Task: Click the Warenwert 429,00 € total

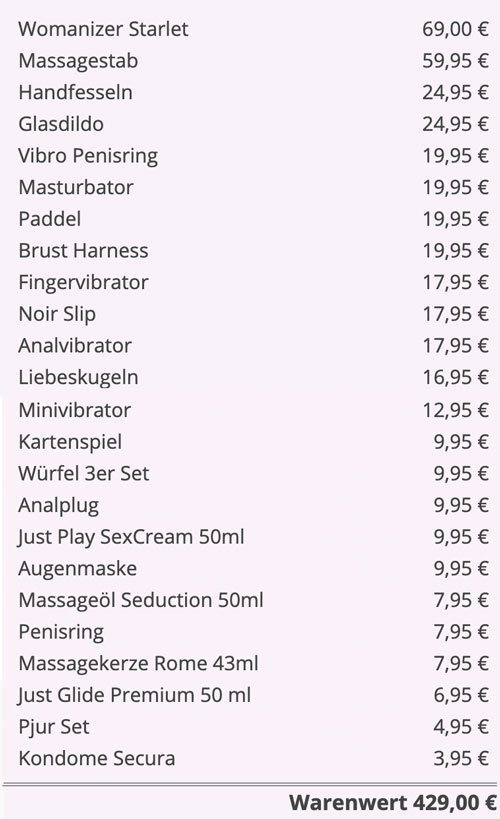Action: 392,803
